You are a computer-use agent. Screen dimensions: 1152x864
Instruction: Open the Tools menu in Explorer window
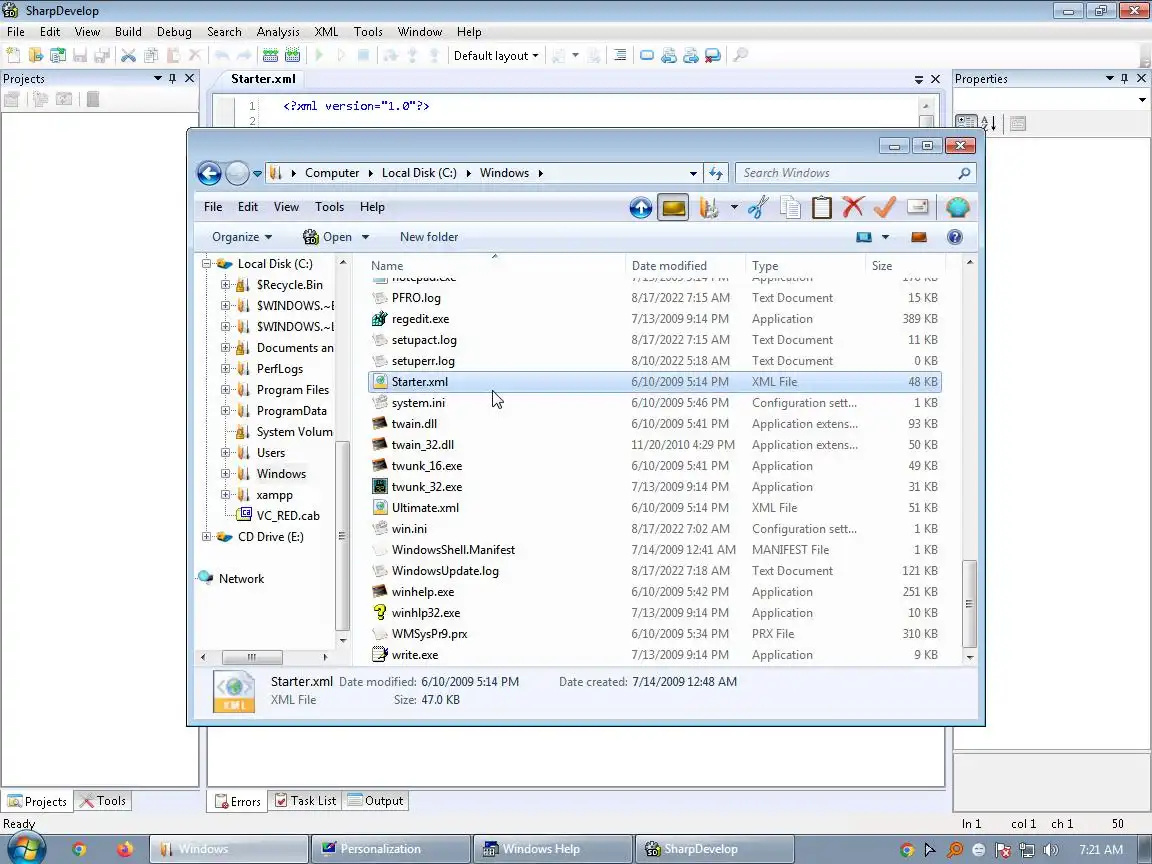tap(329, 207)
